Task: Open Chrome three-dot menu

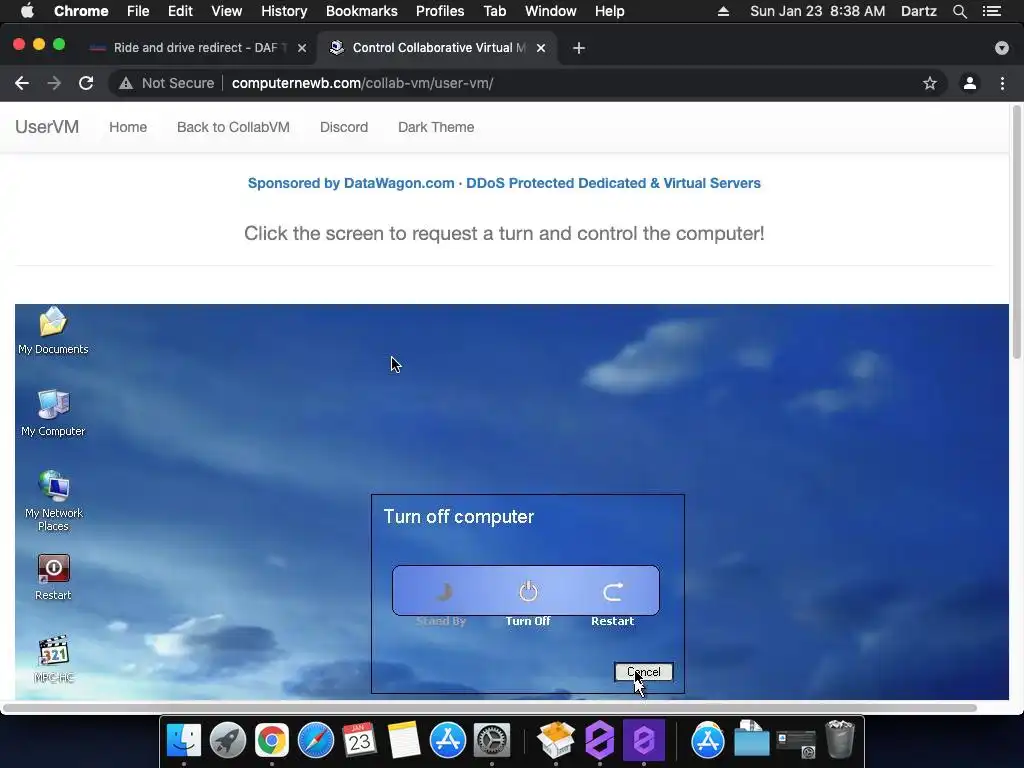Action: click(x=1002, y=83)
